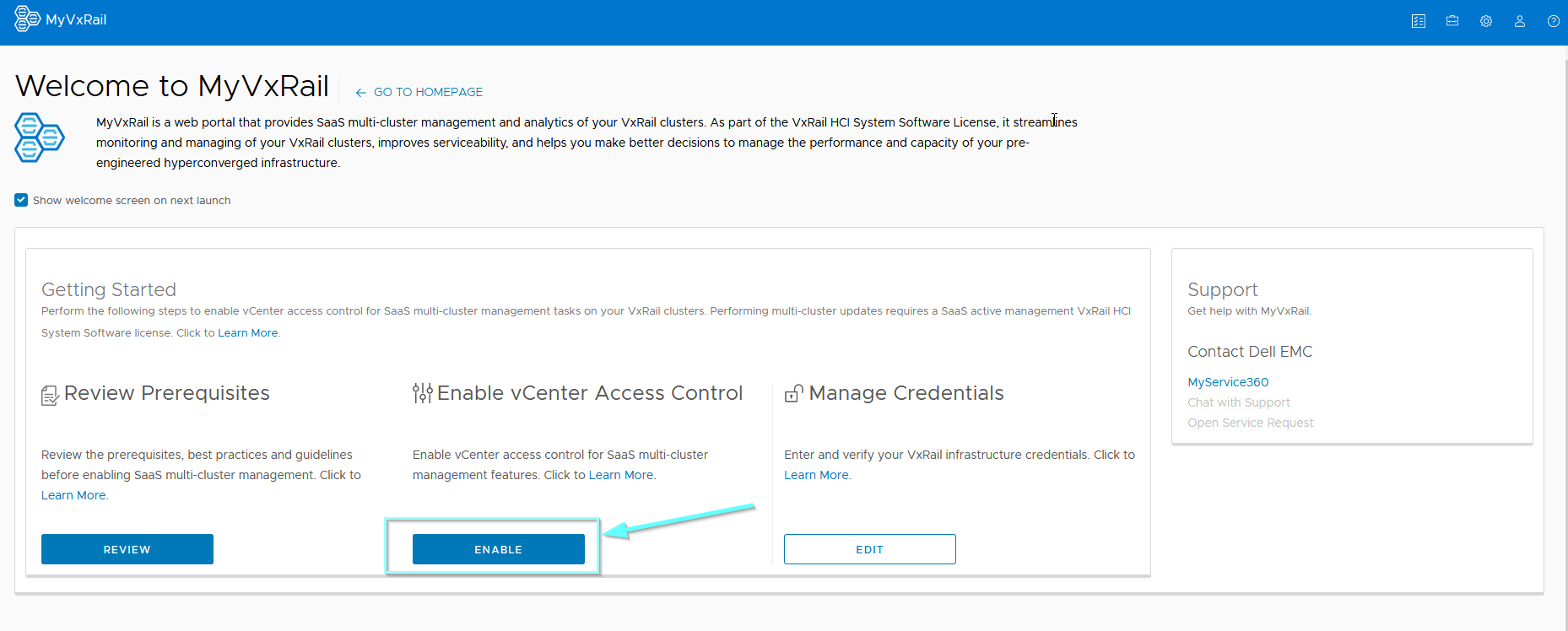Click the Review Prerequisites heading
1568x631 pixels.
pos(167,393)
